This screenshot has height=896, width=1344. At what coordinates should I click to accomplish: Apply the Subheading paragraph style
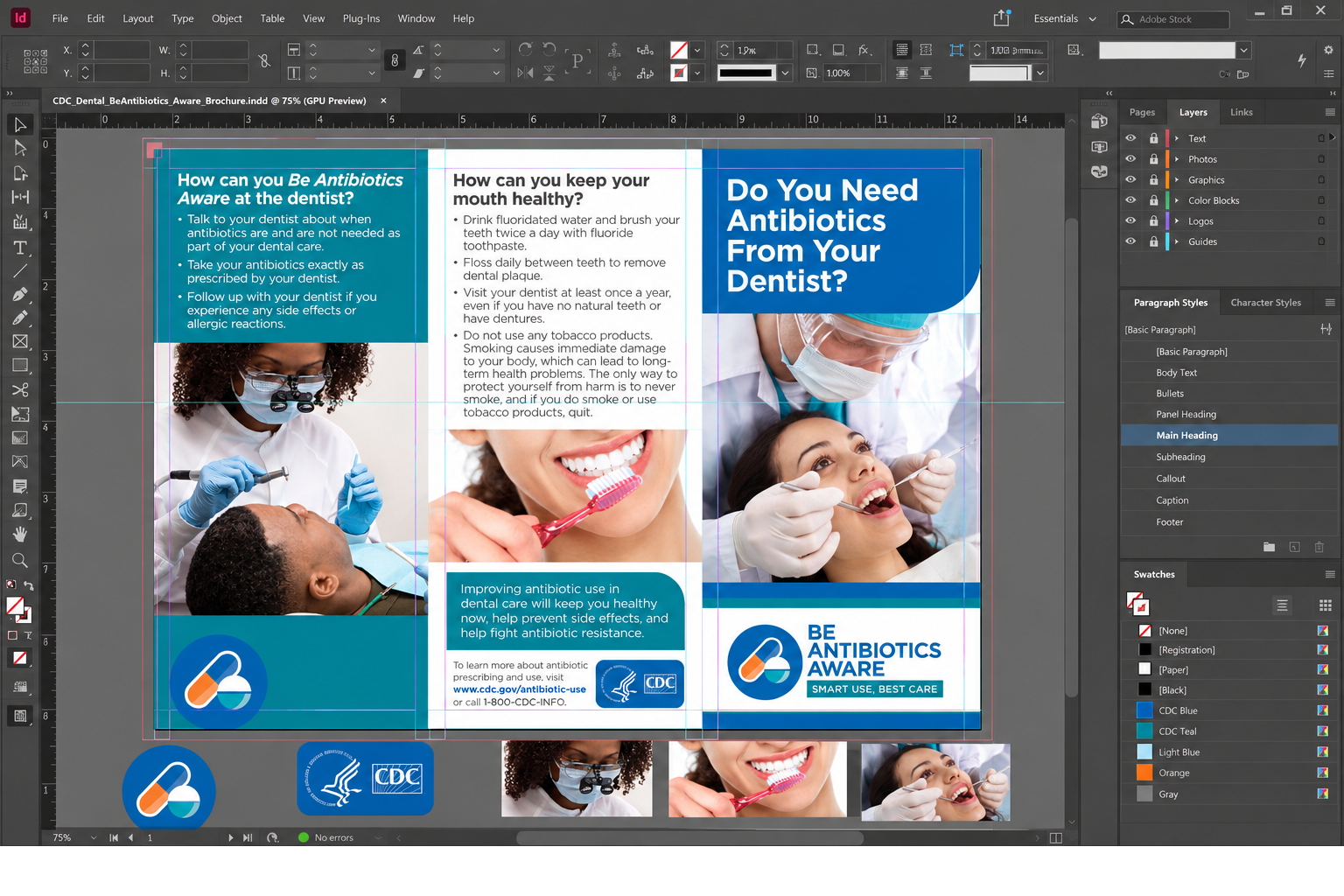click(x=1229, y=457)
